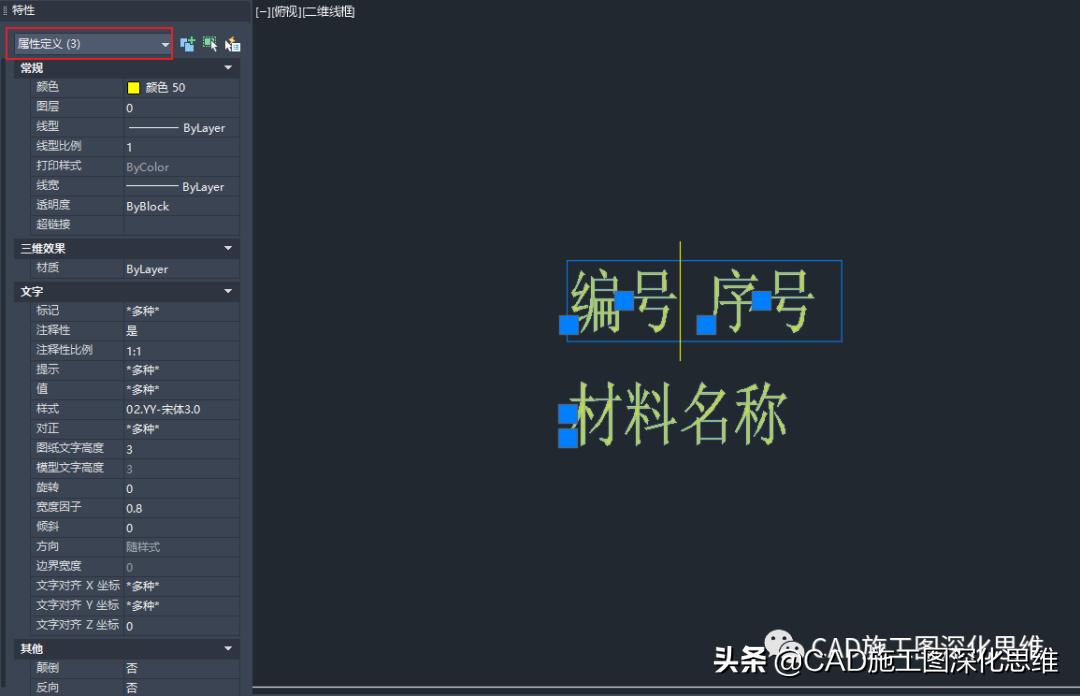Collapse the 文字 properties section
1080x696 pixels.
pyautogui.click(x=228, y=291)
